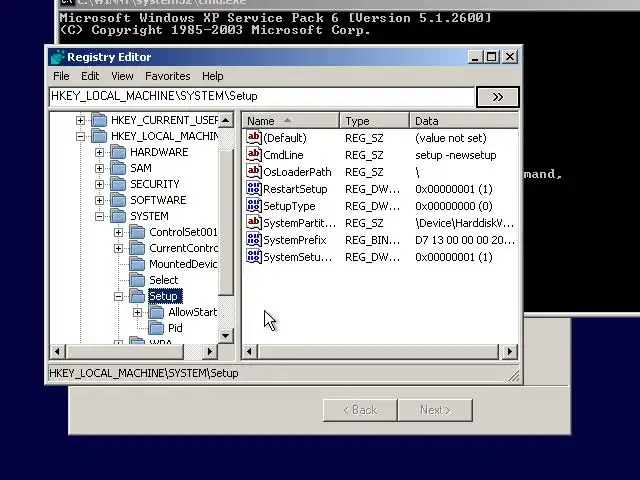Expand the ControlSet001 key node
Screen dimensions: 640x480
click(118, 232)
